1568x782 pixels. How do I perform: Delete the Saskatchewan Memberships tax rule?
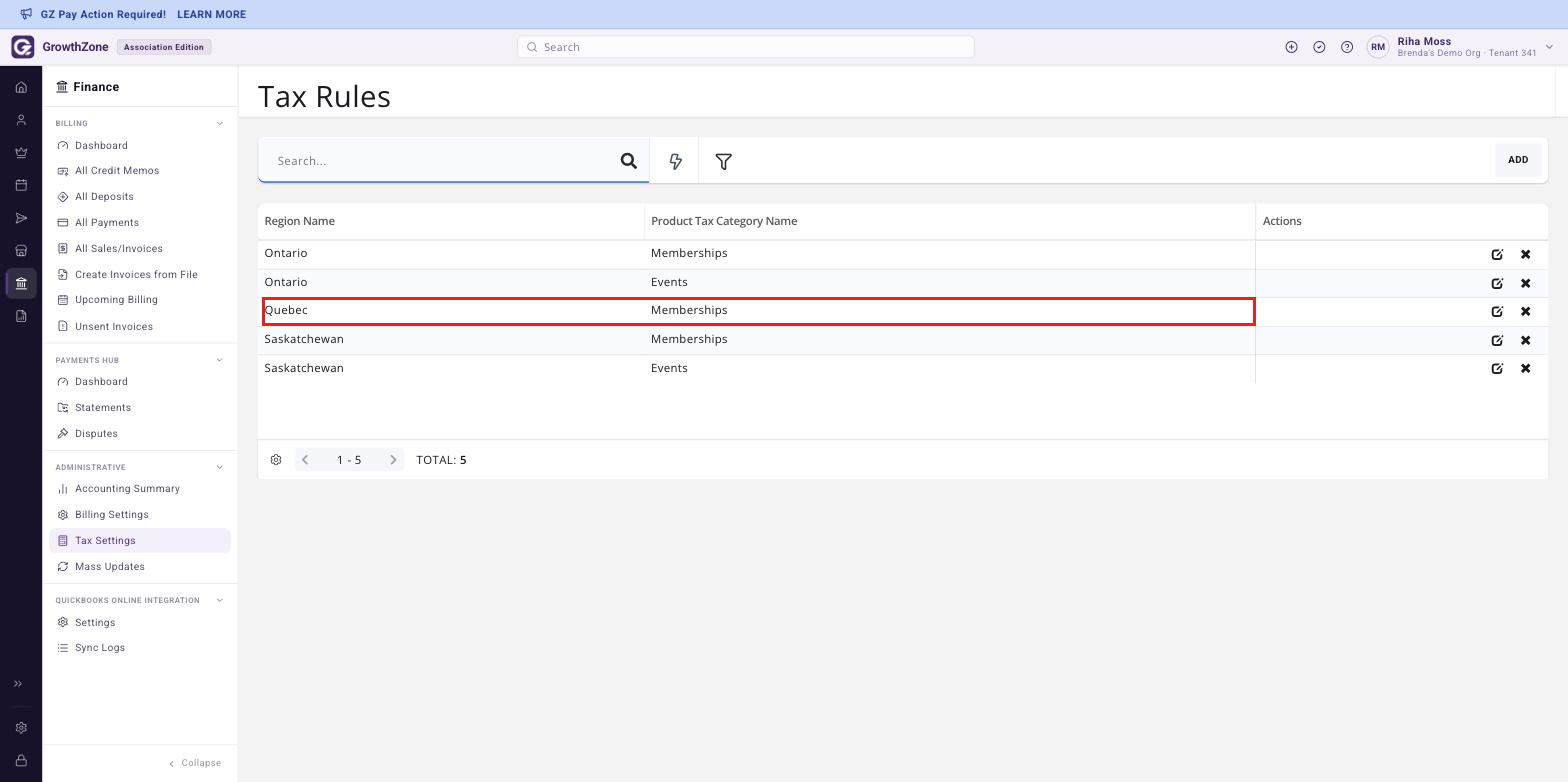(x=1525, y=340)
